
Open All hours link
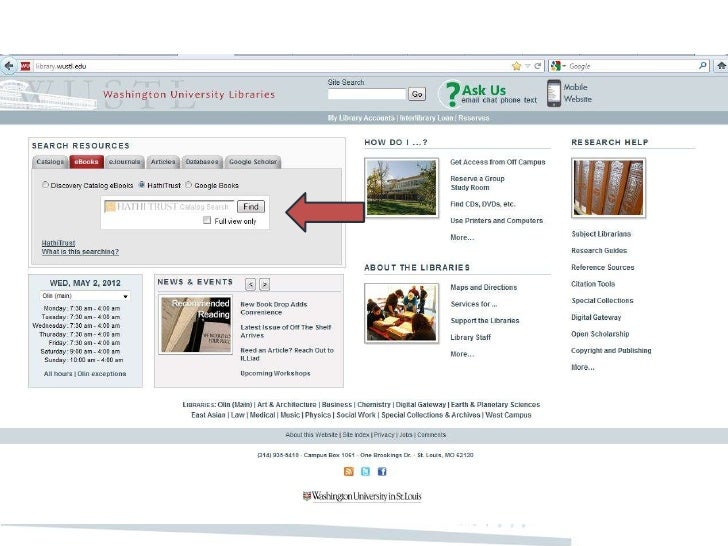point(58,374)
